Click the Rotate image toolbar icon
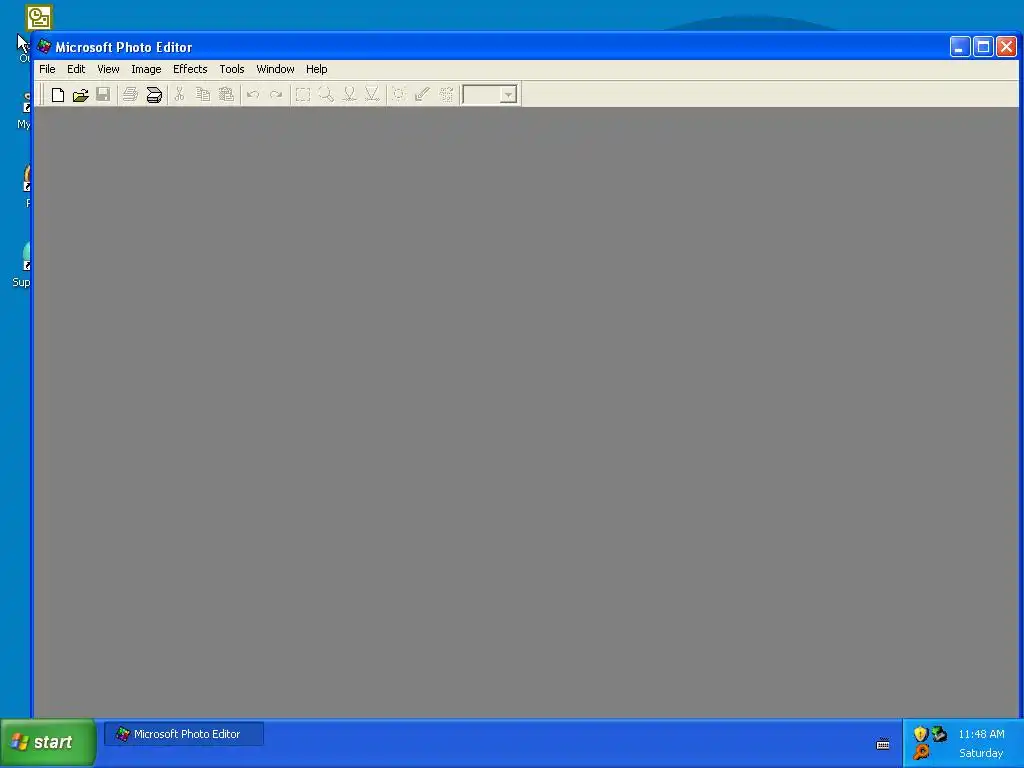The image size is (1024, 768). [446, 95]
